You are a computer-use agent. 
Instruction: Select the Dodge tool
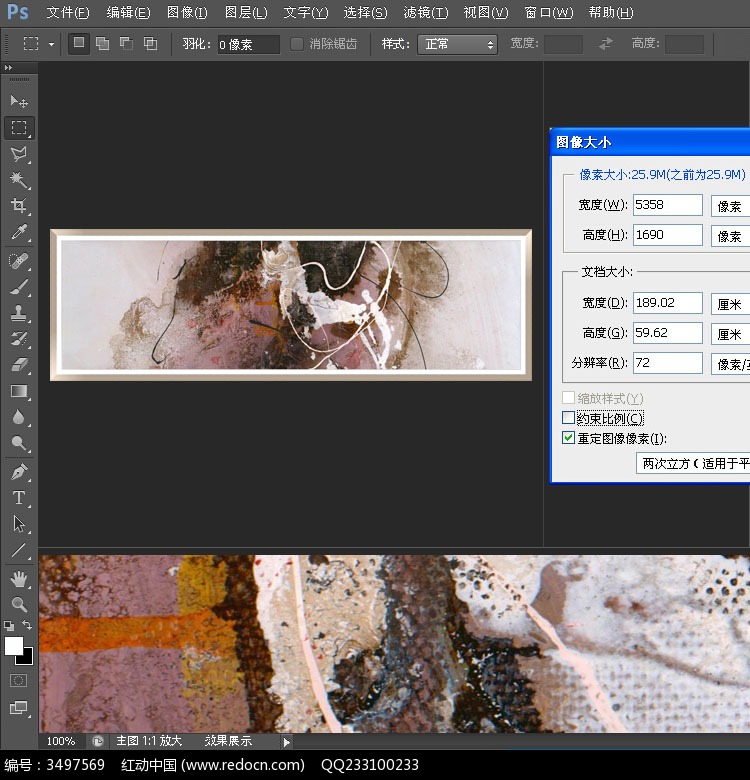pos(19,443)
